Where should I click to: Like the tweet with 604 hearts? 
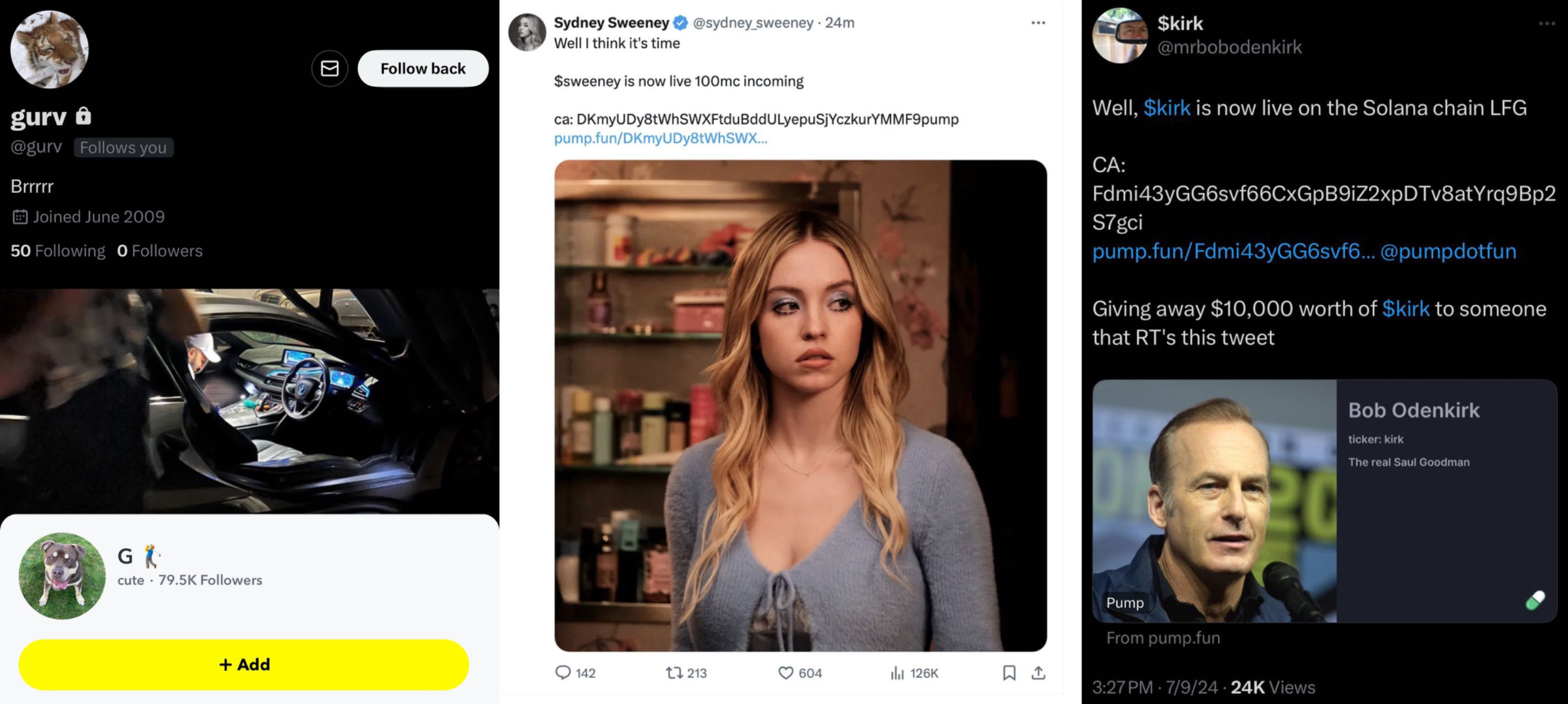coord(786,672)
